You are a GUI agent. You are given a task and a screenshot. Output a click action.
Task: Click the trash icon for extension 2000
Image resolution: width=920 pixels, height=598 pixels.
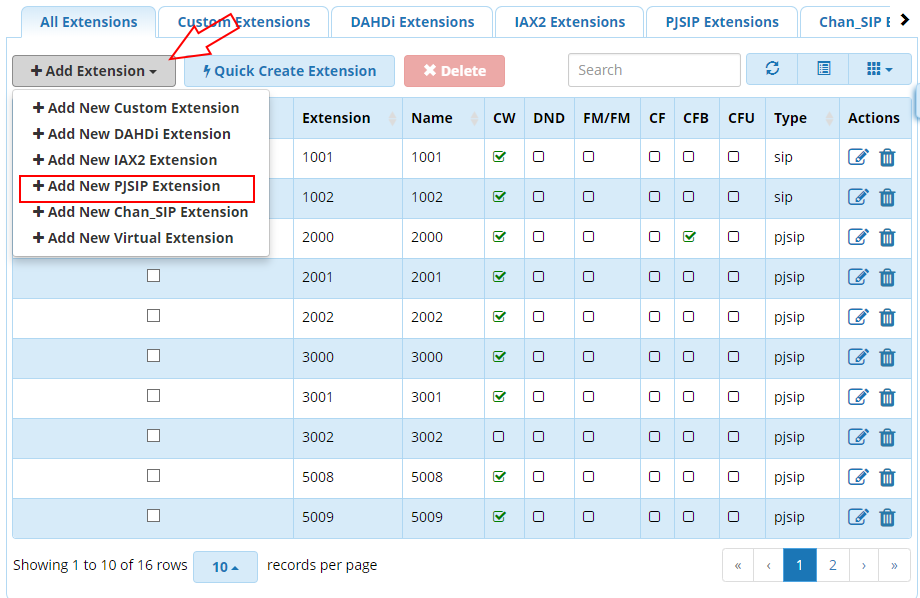coord(887,237)
